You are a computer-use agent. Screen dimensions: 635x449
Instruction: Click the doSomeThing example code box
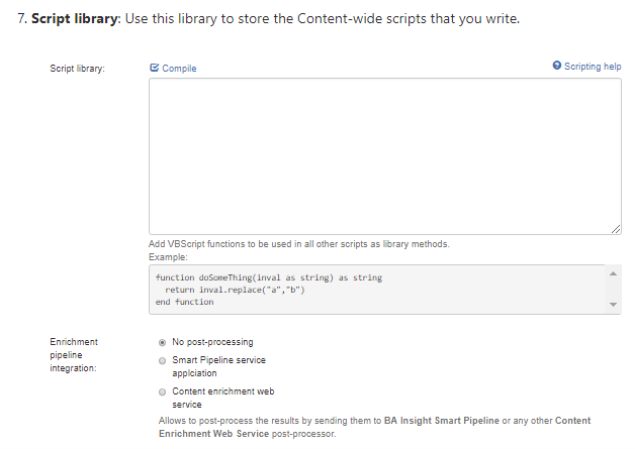pos(380,289)
